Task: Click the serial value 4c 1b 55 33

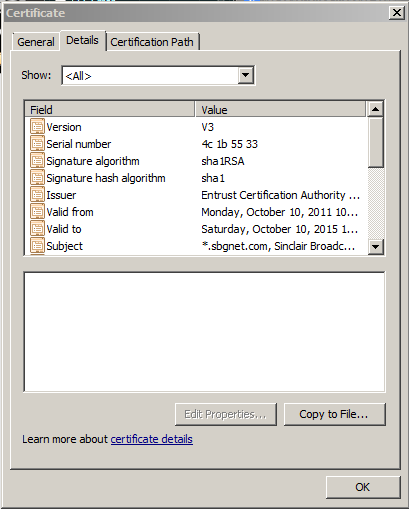Action: (x=230, y=144)
